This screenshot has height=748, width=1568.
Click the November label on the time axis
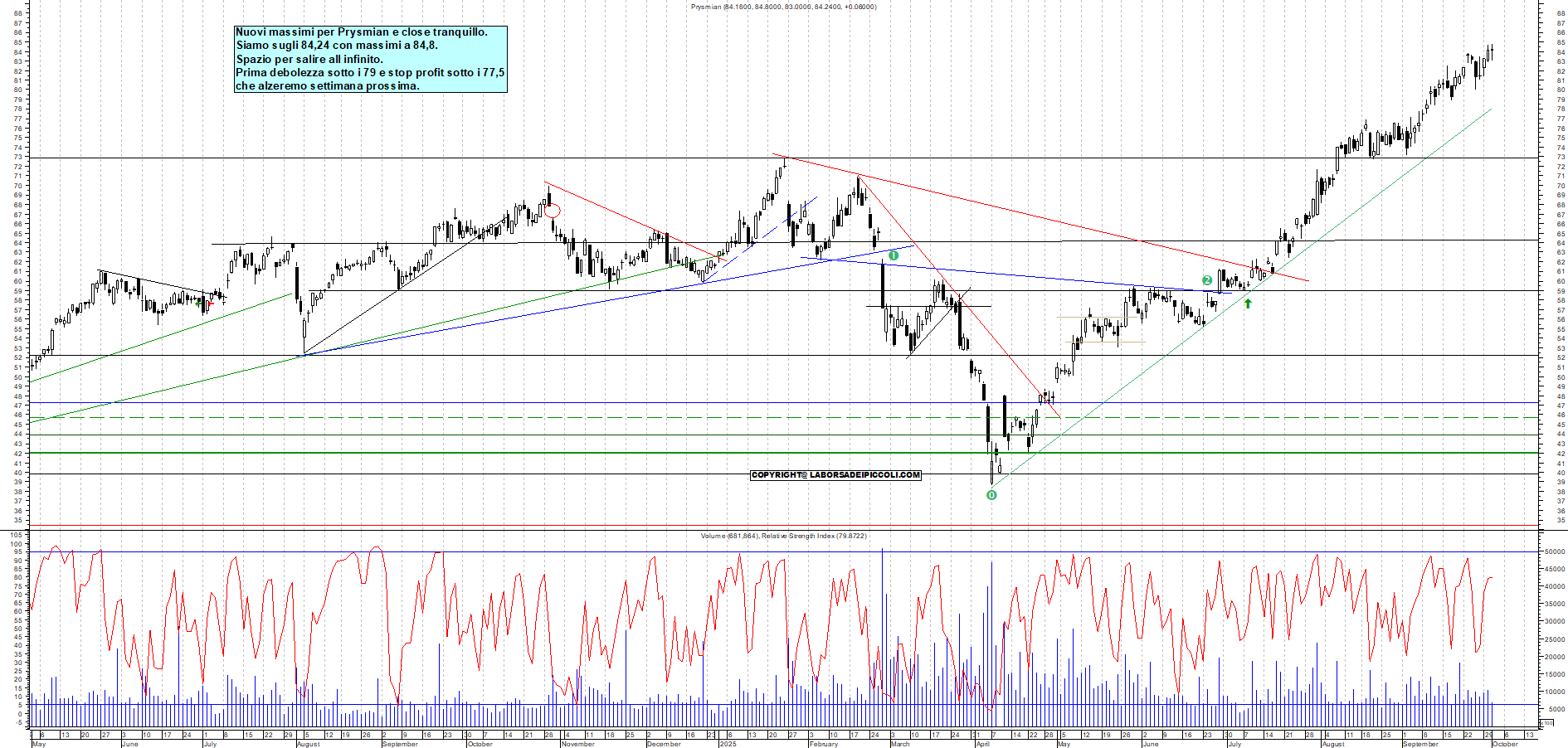[577, 744]
